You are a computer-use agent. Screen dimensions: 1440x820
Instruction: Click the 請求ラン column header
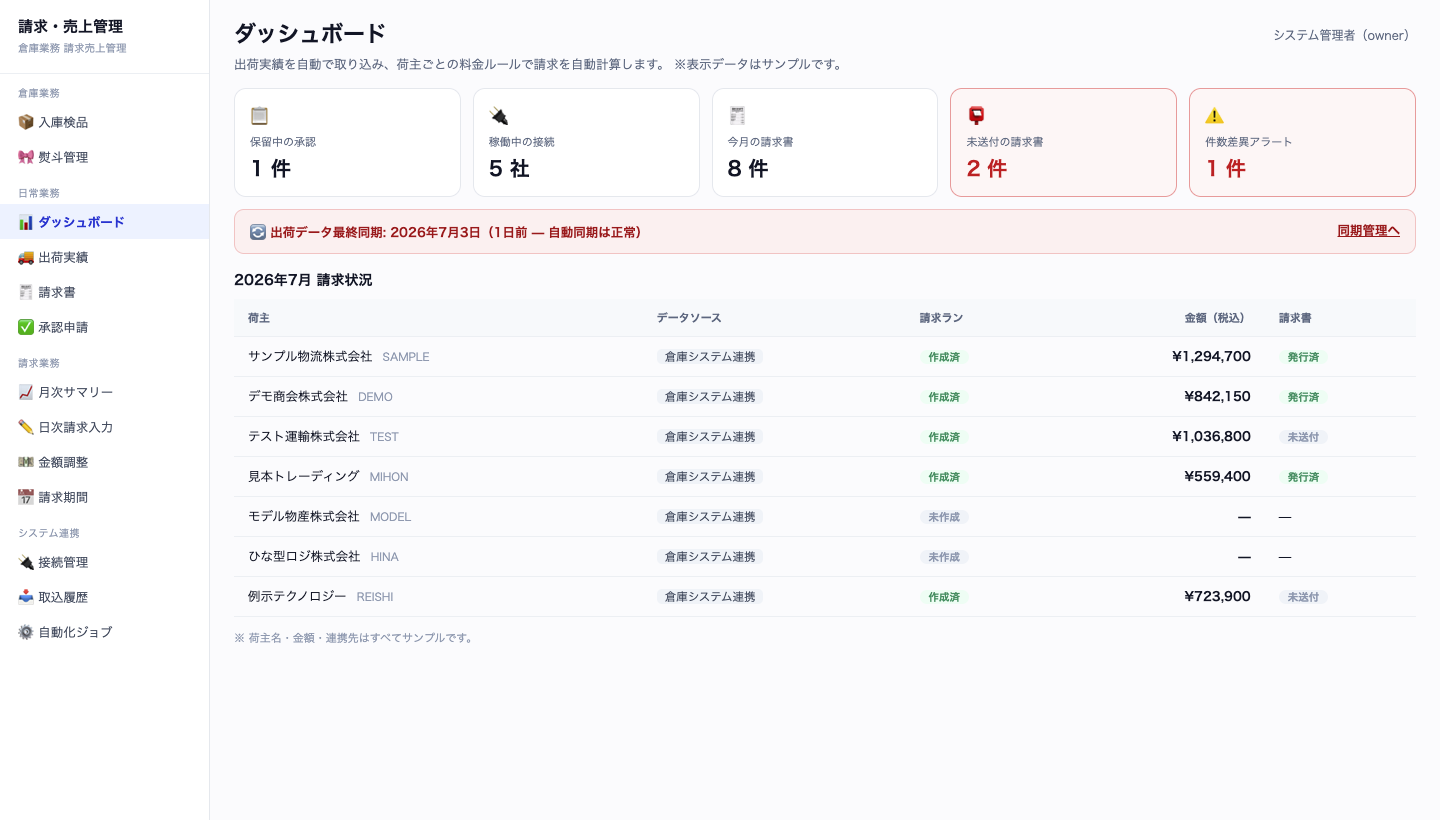(x=941, y=318)
